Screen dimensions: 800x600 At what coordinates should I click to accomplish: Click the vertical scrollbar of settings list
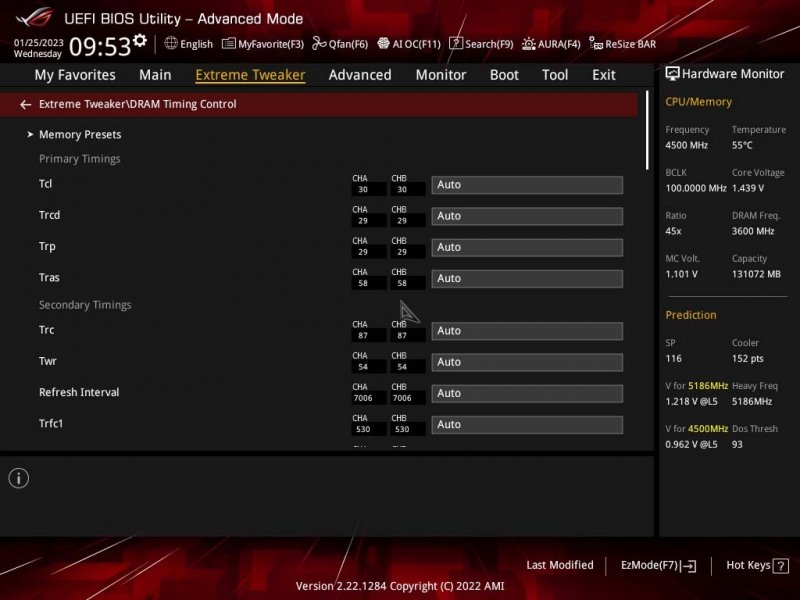(647, 131)
